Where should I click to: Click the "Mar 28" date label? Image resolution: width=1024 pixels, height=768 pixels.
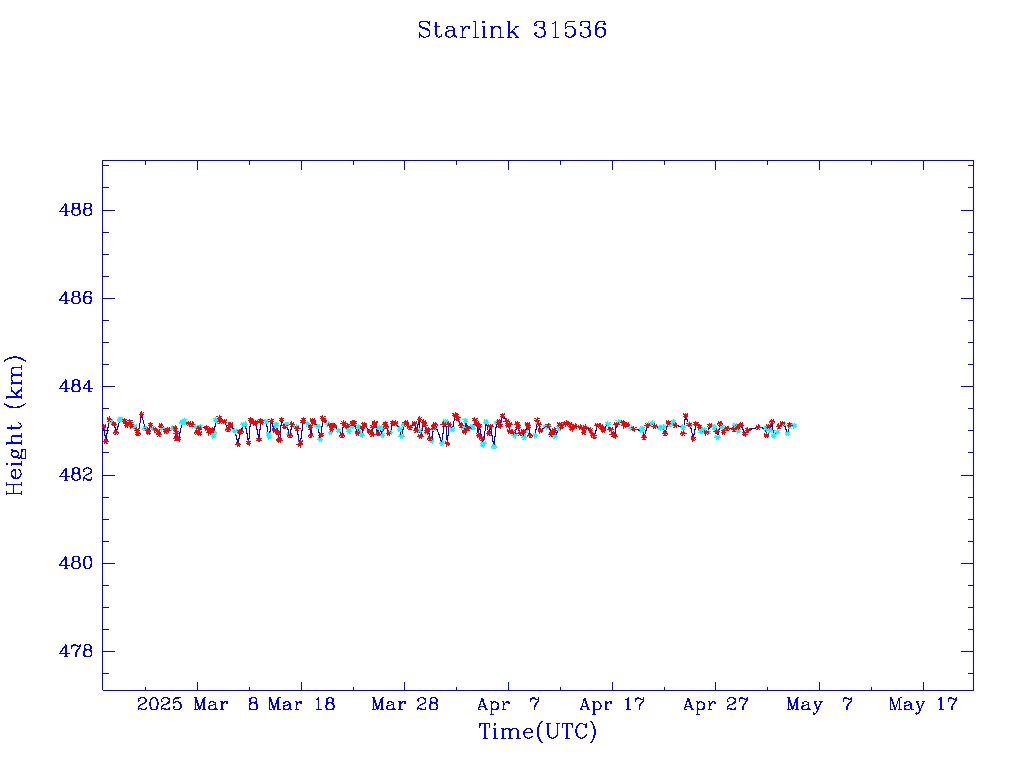pos(405,704)
